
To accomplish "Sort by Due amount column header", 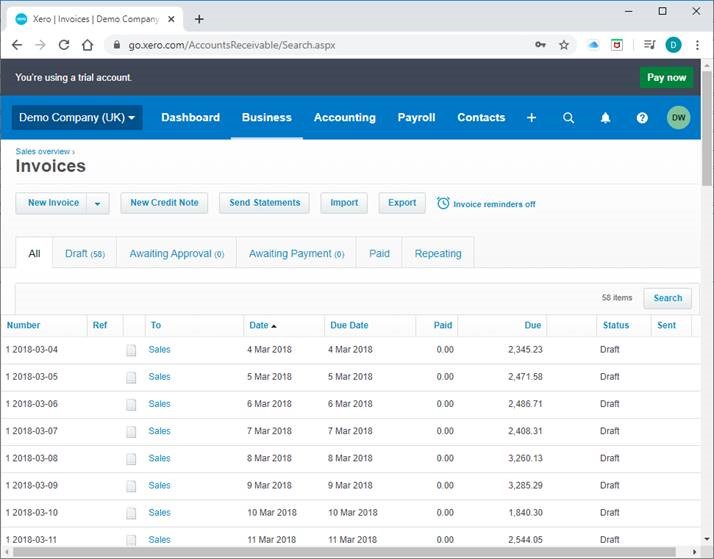I will pyautogui.click(x=532, y=325).
